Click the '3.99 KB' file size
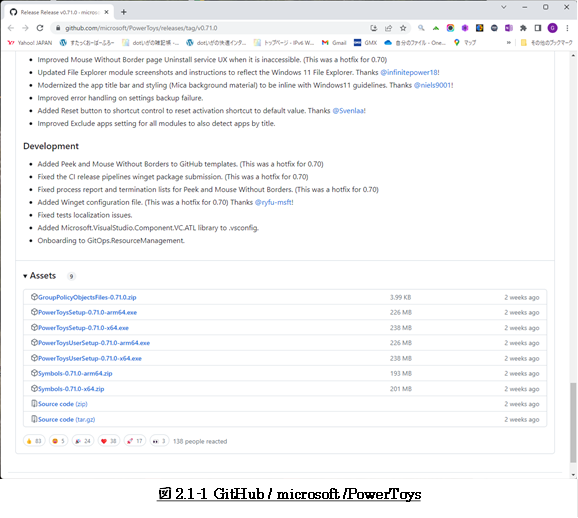 coord(400,297)
